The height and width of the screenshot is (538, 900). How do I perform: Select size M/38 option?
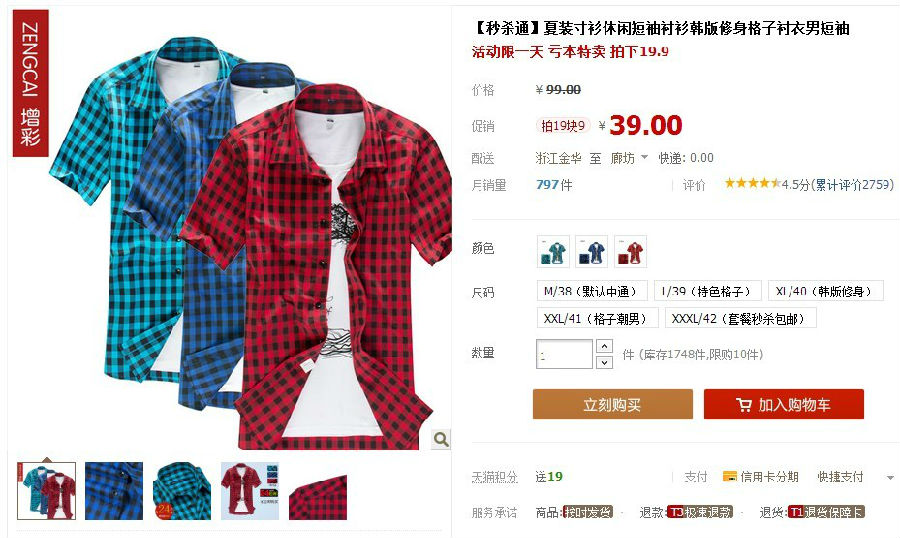pos(592,291)
